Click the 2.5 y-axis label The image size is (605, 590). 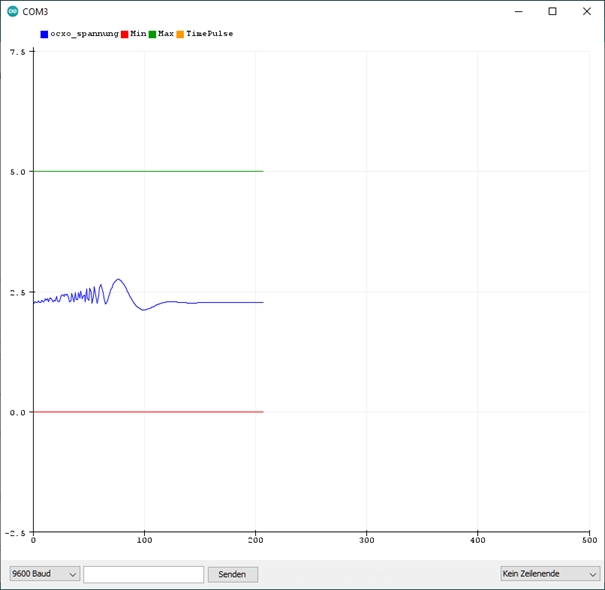(17, 293)
